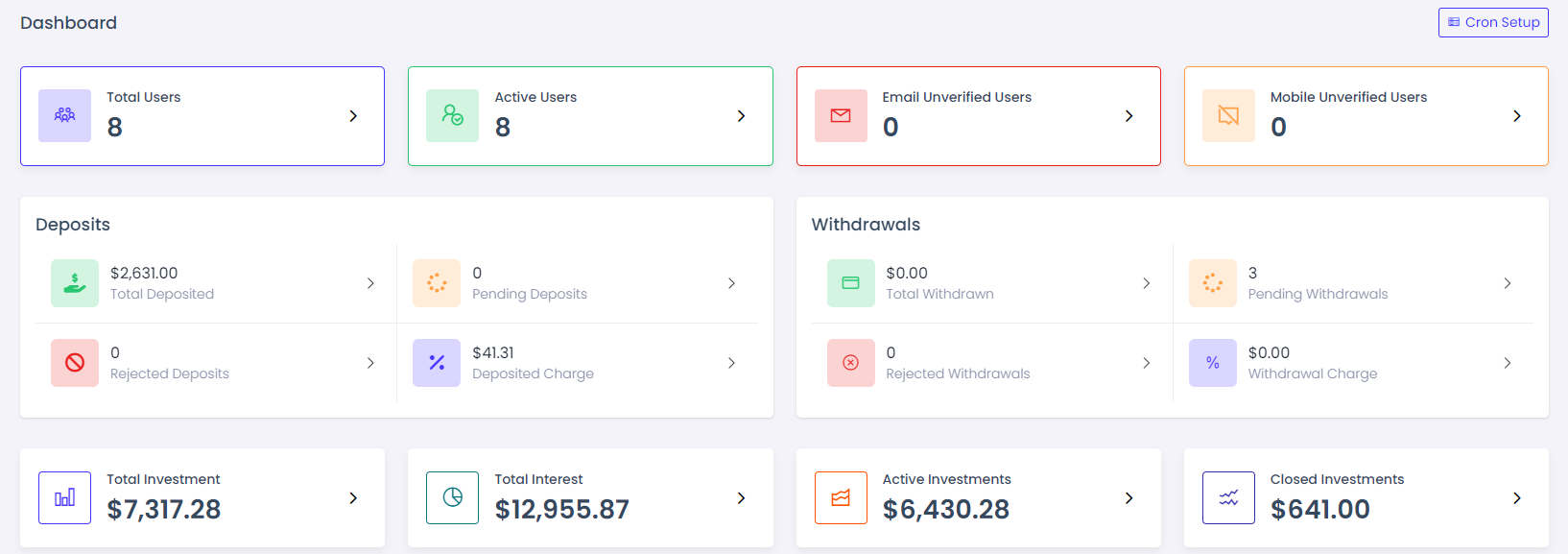Click the Rejected Deposits ban icon
The height and width of the screenshot is (554, 1568).
pos(75,363)
